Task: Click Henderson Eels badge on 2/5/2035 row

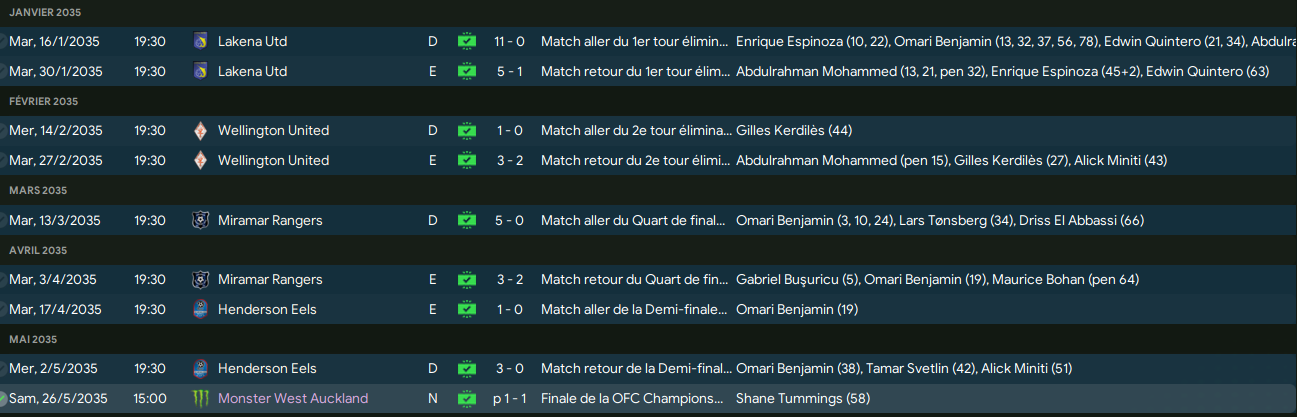Action: [200, 368]
